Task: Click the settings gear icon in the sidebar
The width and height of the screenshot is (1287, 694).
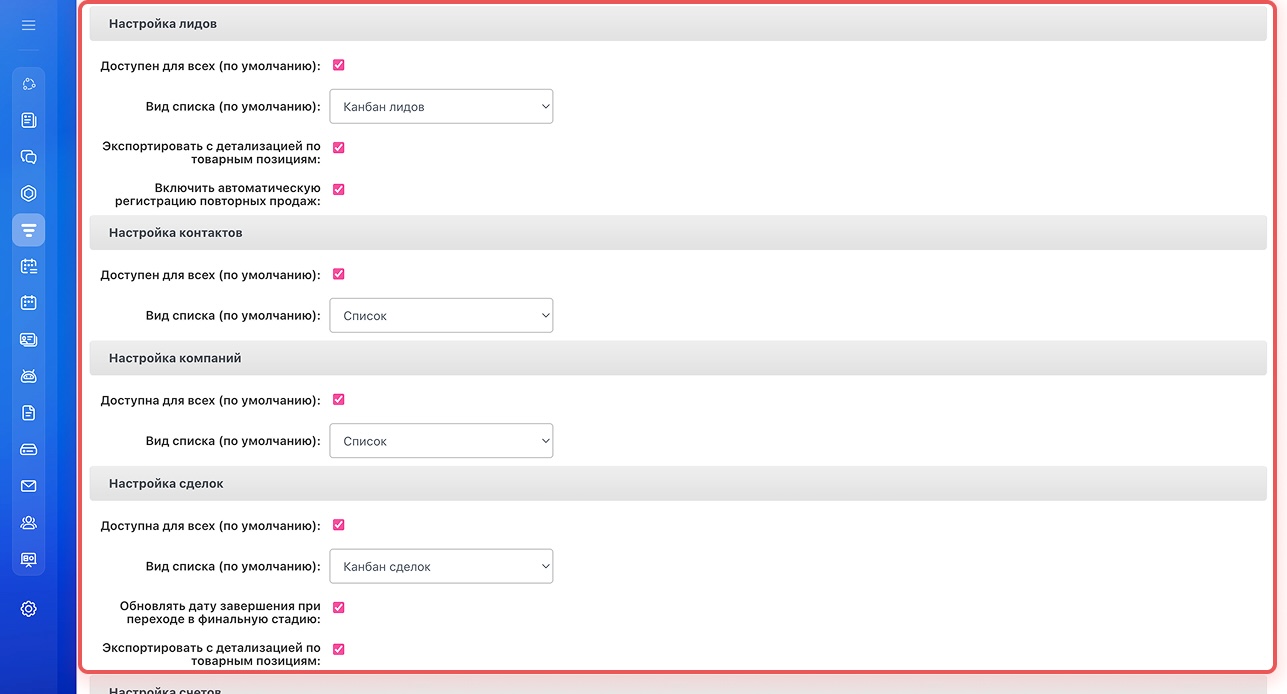Action: coord(28,608)
